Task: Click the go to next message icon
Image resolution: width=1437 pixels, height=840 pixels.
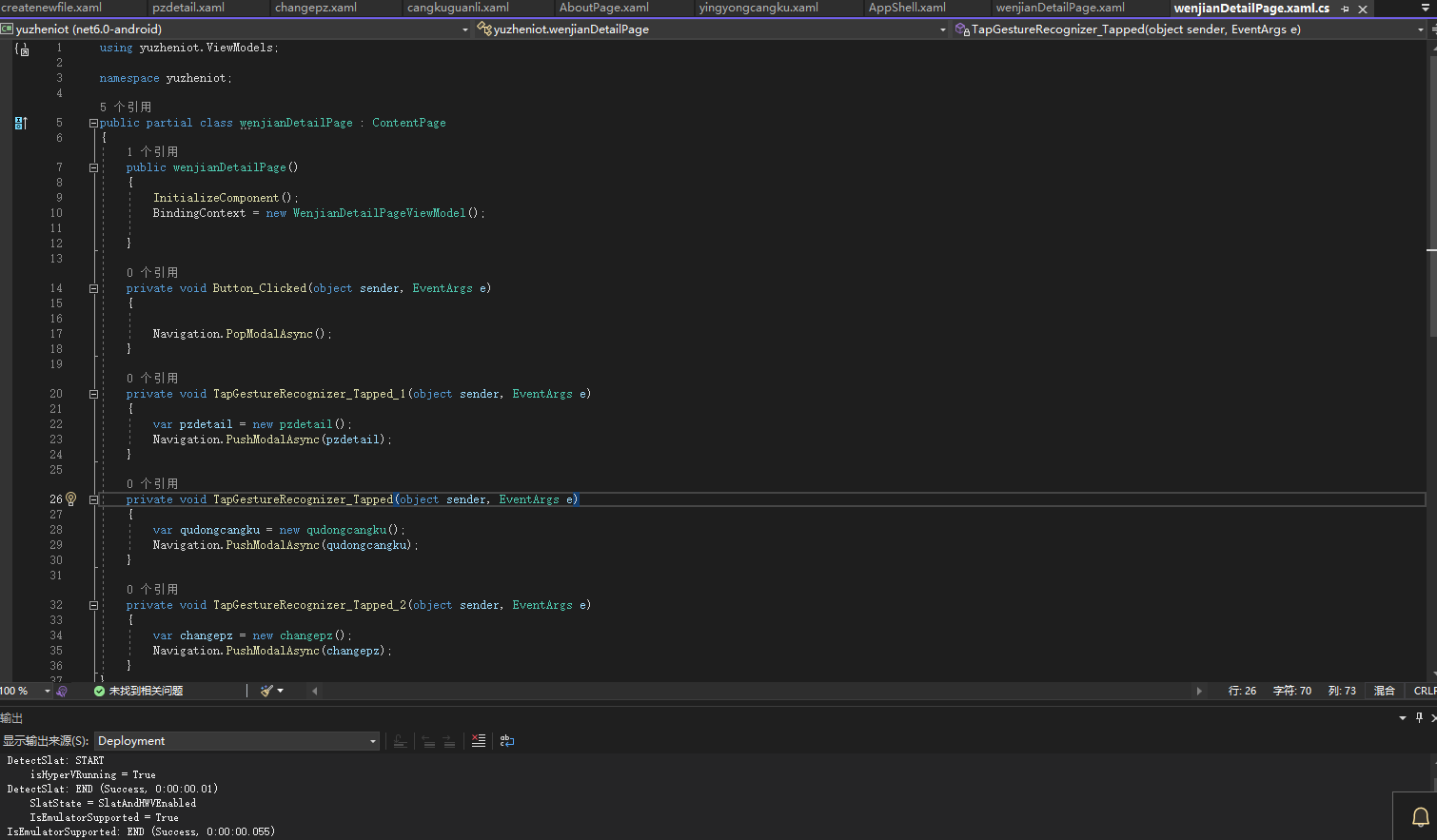Action: [x=448, y=741]
